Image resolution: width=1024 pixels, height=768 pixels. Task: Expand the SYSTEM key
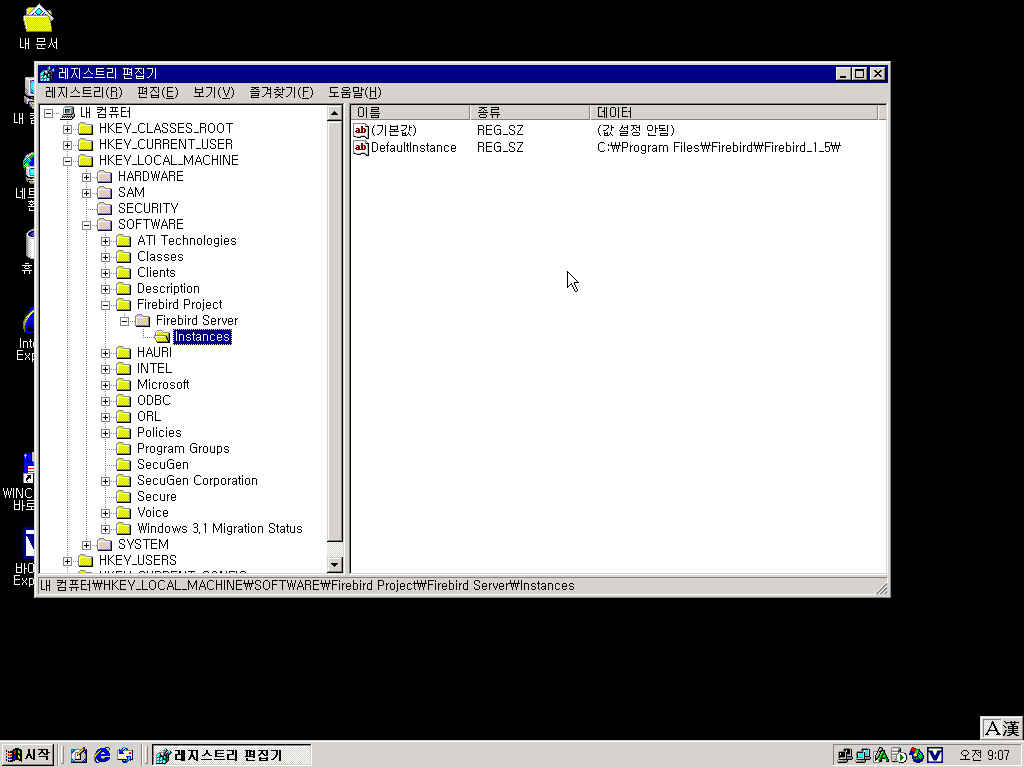(86, 545)
